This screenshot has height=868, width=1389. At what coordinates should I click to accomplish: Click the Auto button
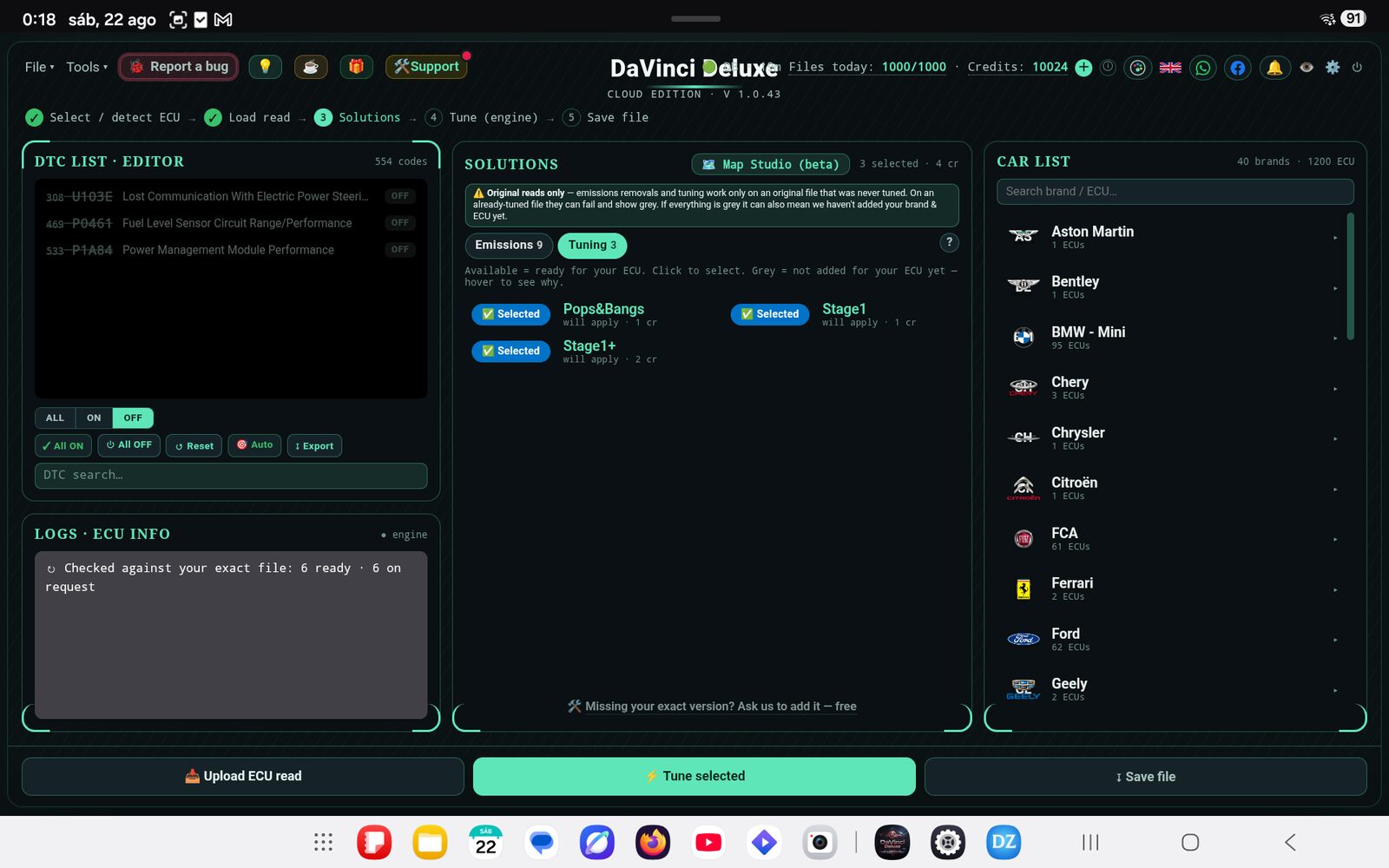(x=254, y=445)
